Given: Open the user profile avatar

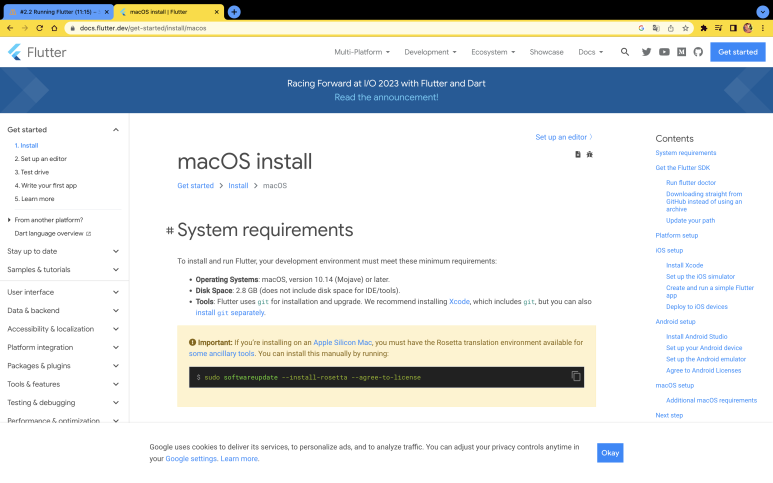Looking at the screenshot, I should tap(748, 28).
